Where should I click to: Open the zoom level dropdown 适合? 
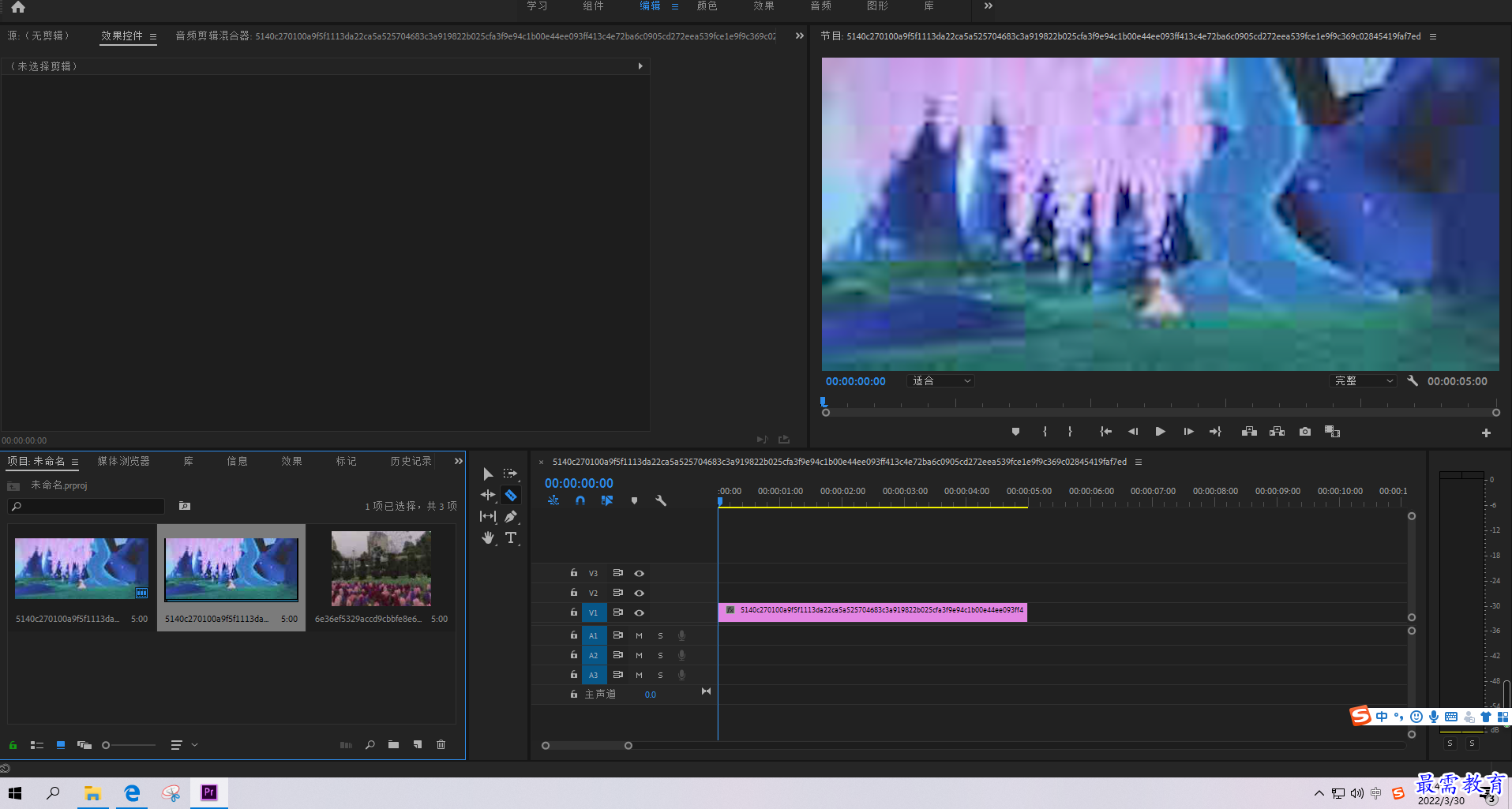(940, 380)
